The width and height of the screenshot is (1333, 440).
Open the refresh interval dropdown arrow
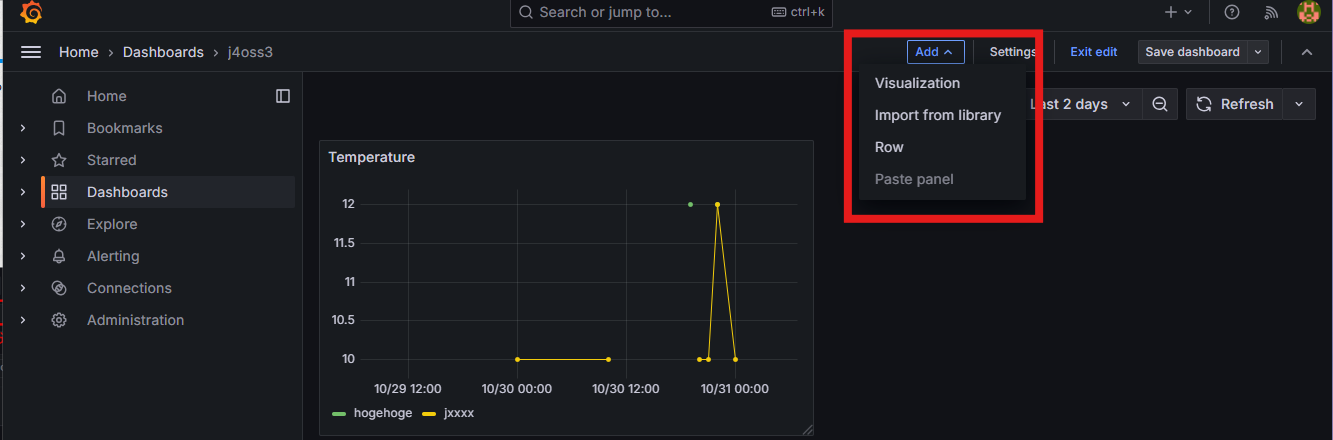click(x=1299, y=104)
